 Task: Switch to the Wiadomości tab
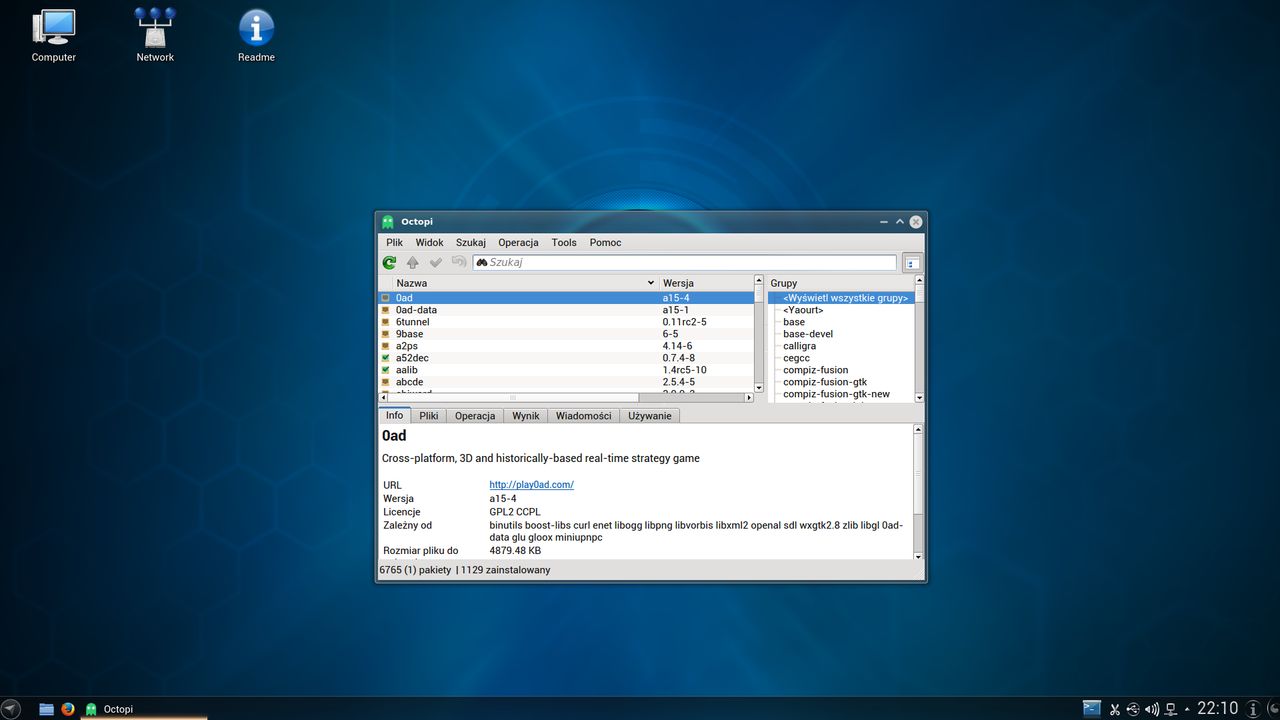583,416
